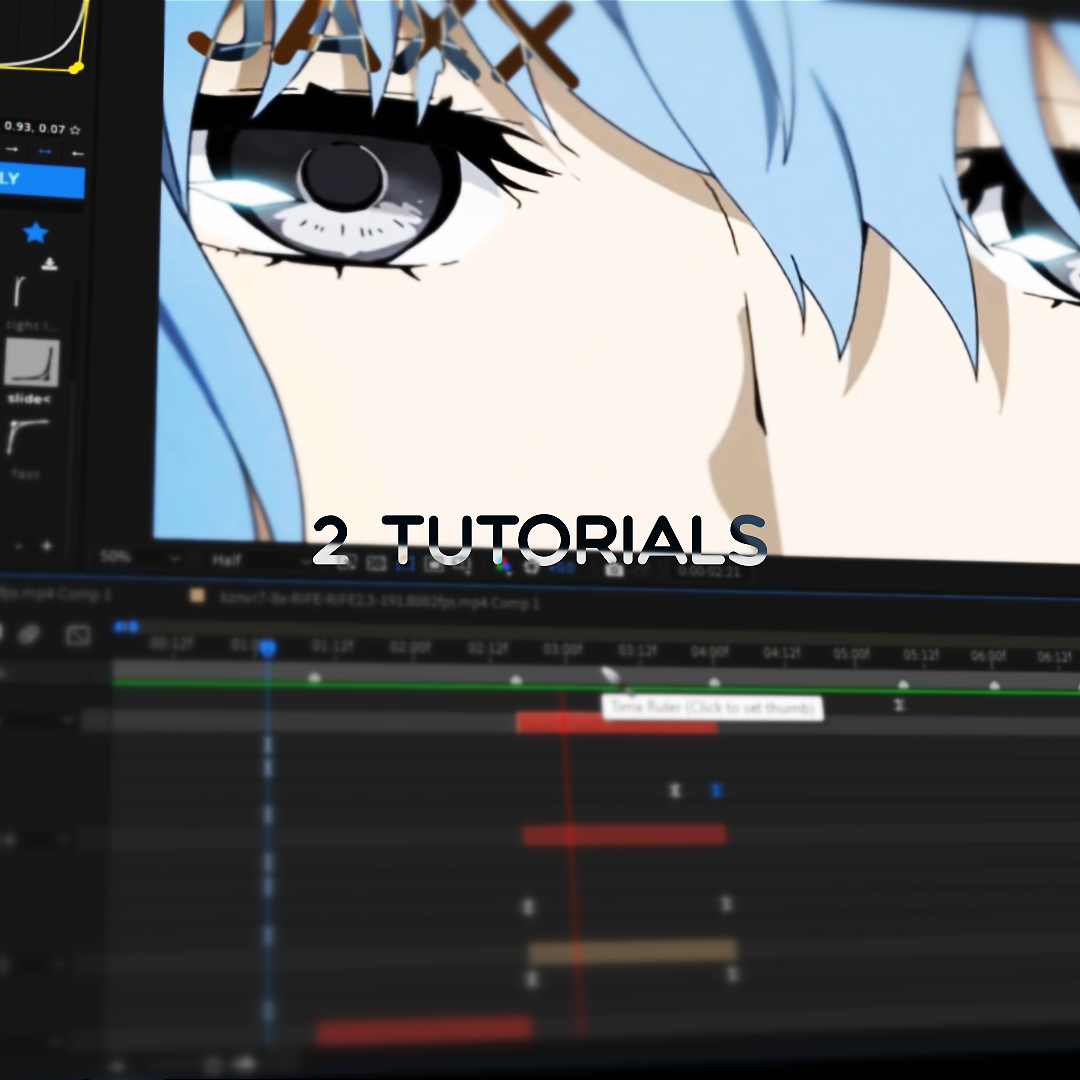Click the RGB show channel icon
This screenshot has width=1080, height=1080.
point(503,566)
